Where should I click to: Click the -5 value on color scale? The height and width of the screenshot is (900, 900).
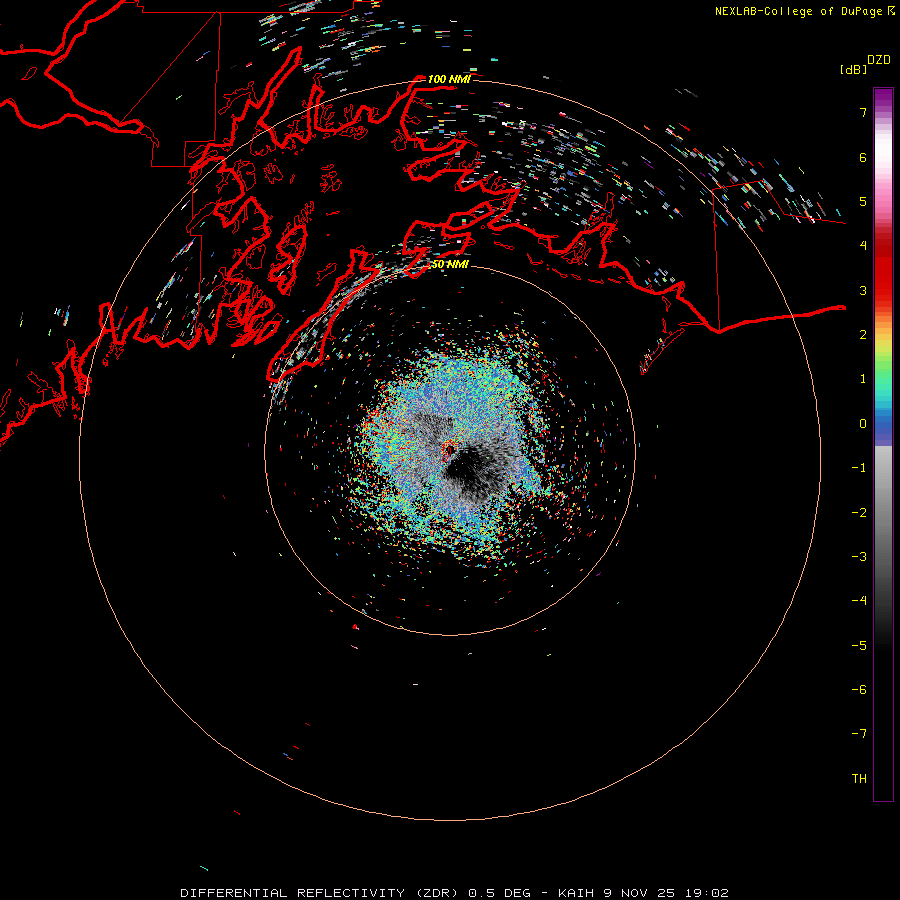859,646
